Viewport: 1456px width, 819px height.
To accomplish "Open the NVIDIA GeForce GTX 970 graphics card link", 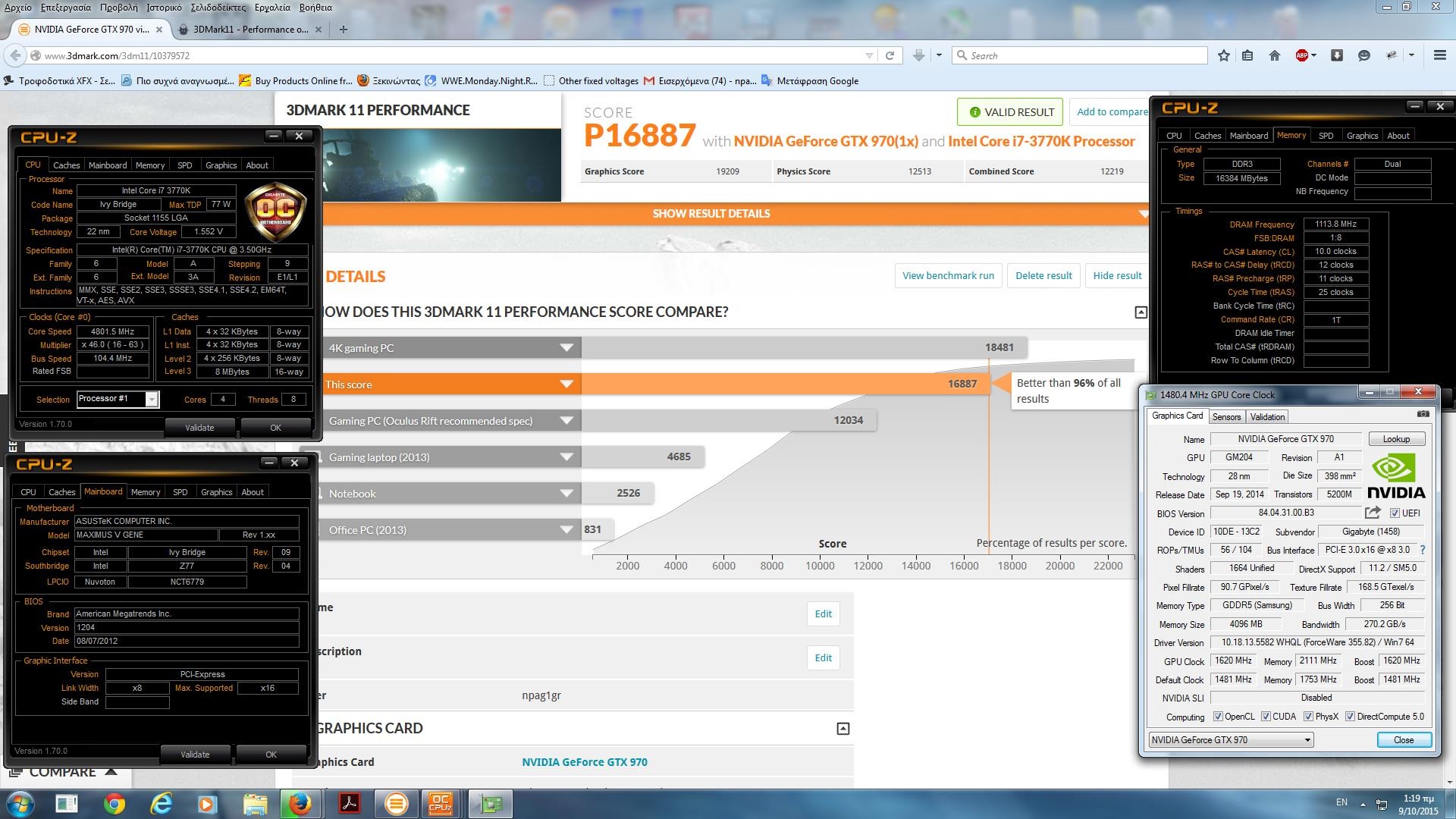I will tap(585, 762).
